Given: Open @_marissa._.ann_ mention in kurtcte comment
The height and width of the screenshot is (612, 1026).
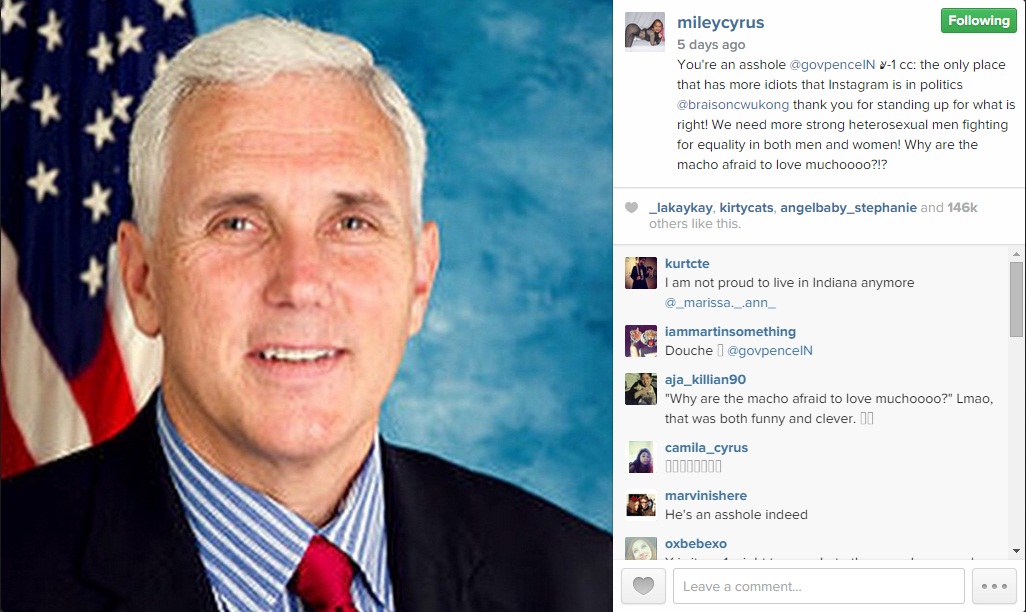Looking at the screenshot, I should pos(720,303).
